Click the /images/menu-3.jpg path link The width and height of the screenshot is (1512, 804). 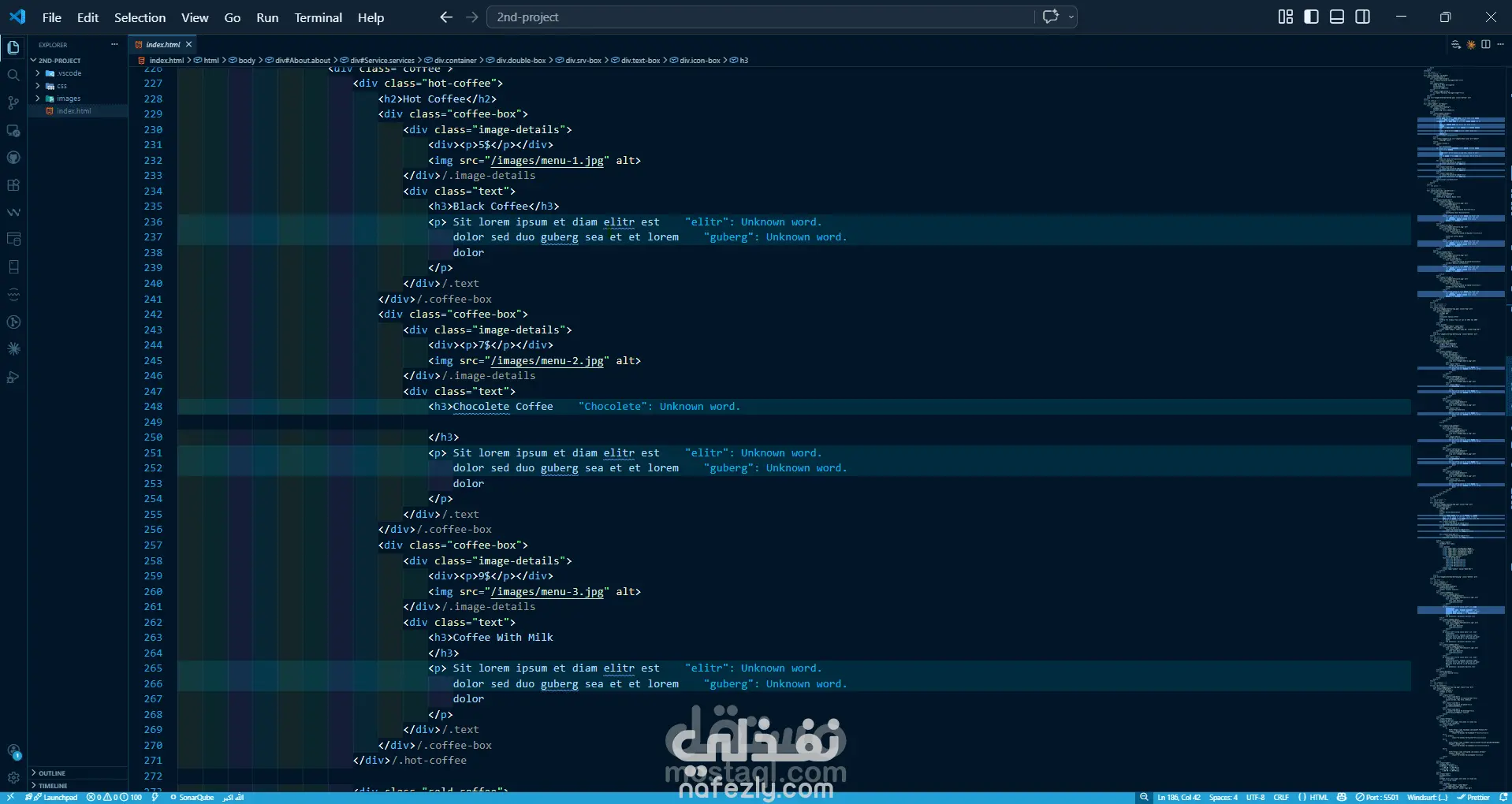tap(547, 592)
